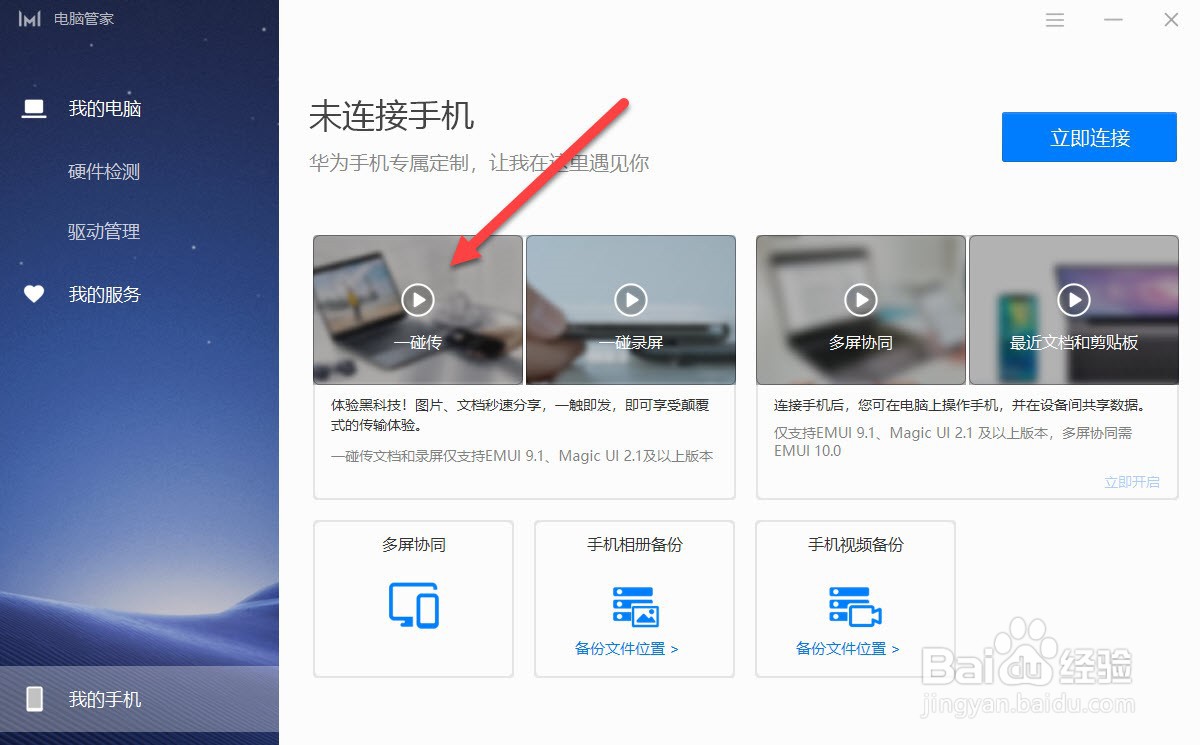This screenshot has height=745, width=1200.
Task: Click the 立即开启 link
Action: 1132,482
